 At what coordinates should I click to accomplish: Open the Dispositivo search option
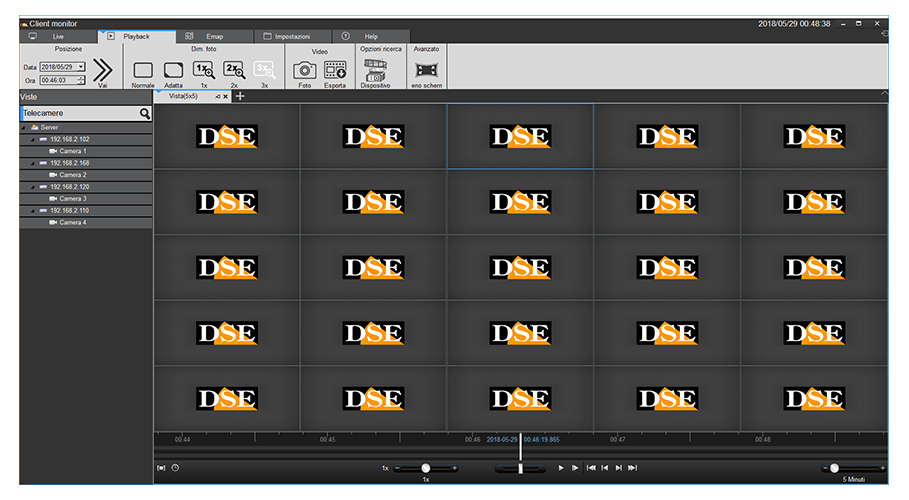376,70
